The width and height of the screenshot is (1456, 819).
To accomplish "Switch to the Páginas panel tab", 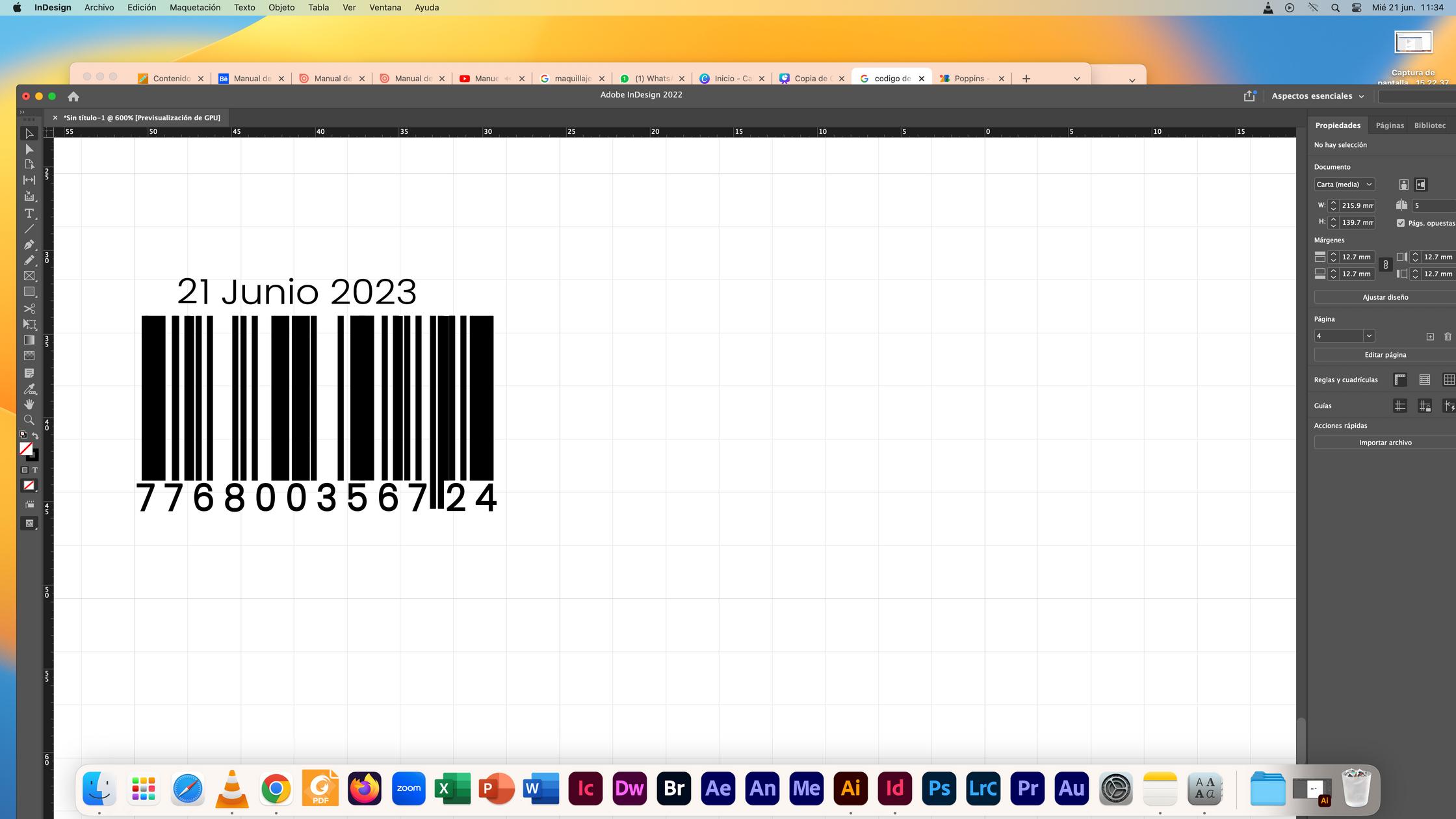I will click(x=1390, y=125).
